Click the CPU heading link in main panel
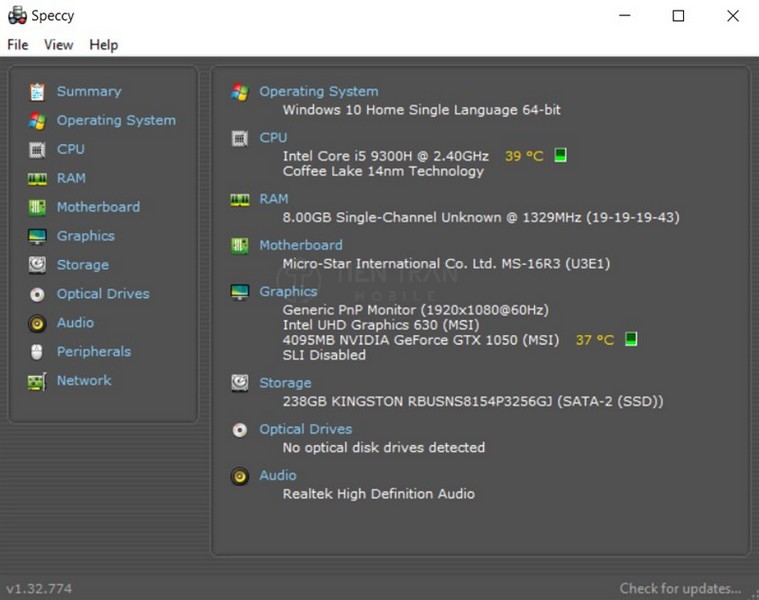 273,137
